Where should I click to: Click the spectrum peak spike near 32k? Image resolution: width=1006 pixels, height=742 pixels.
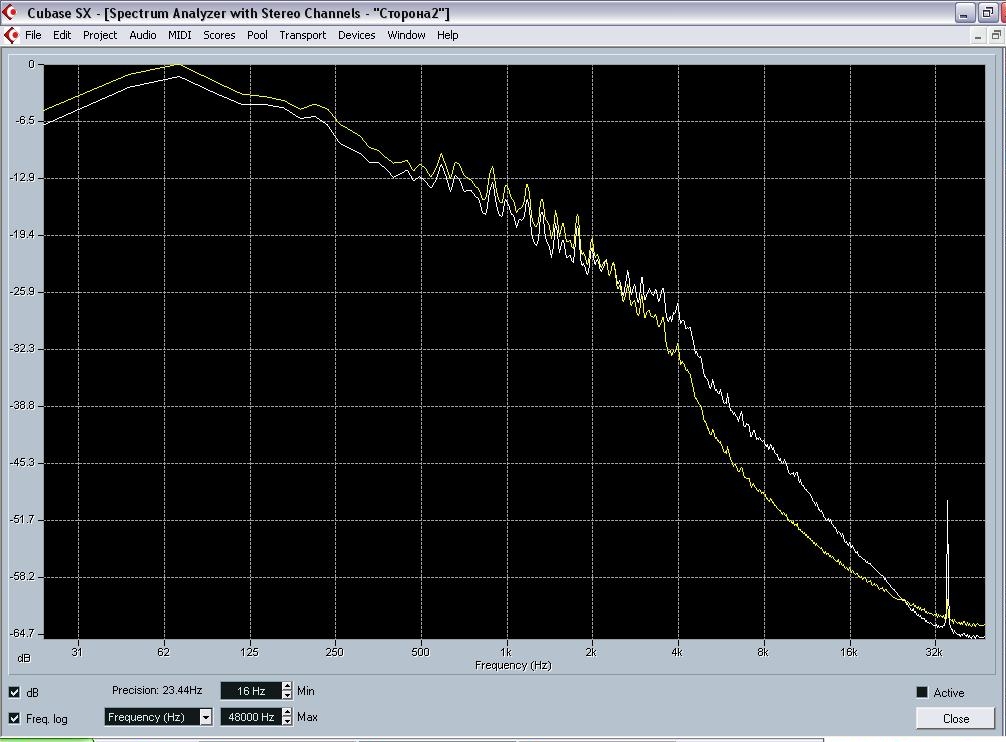click(x=947, y=560)
